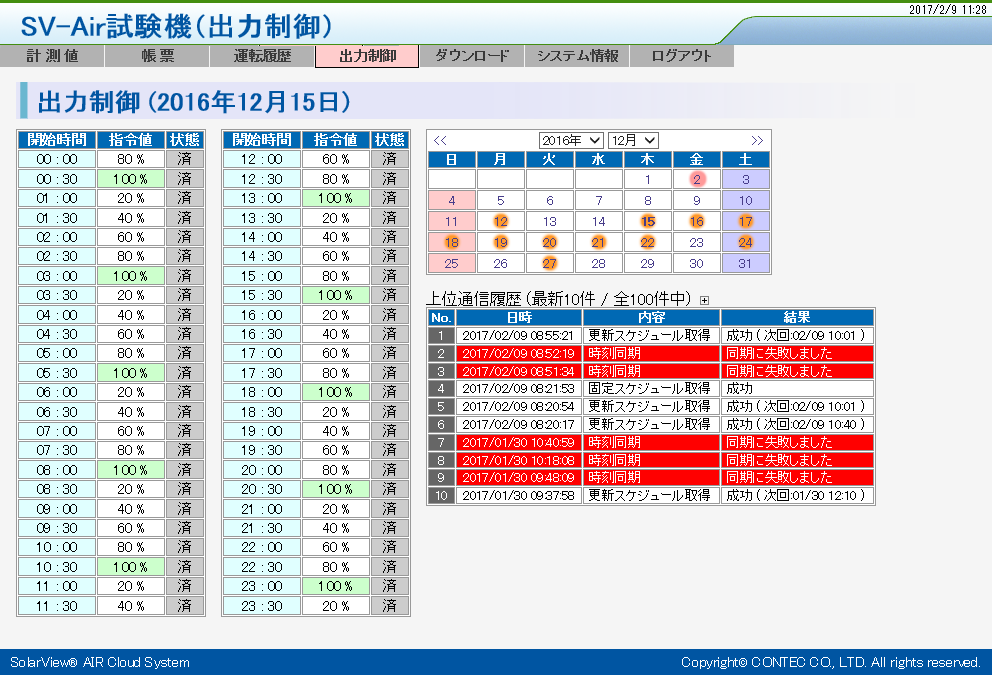Select Saturday date 24 on calendar
Image resolution: width=992 pixels, height=675 pixels.
pos(745,242)
